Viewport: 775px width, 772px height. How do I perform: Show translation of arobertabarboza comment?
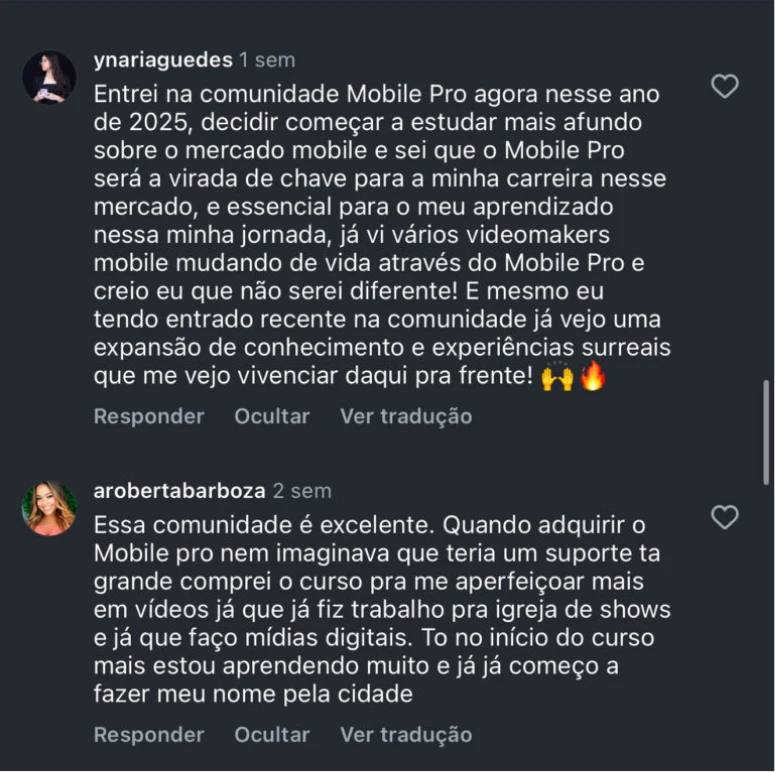click(x=405, y=734)
